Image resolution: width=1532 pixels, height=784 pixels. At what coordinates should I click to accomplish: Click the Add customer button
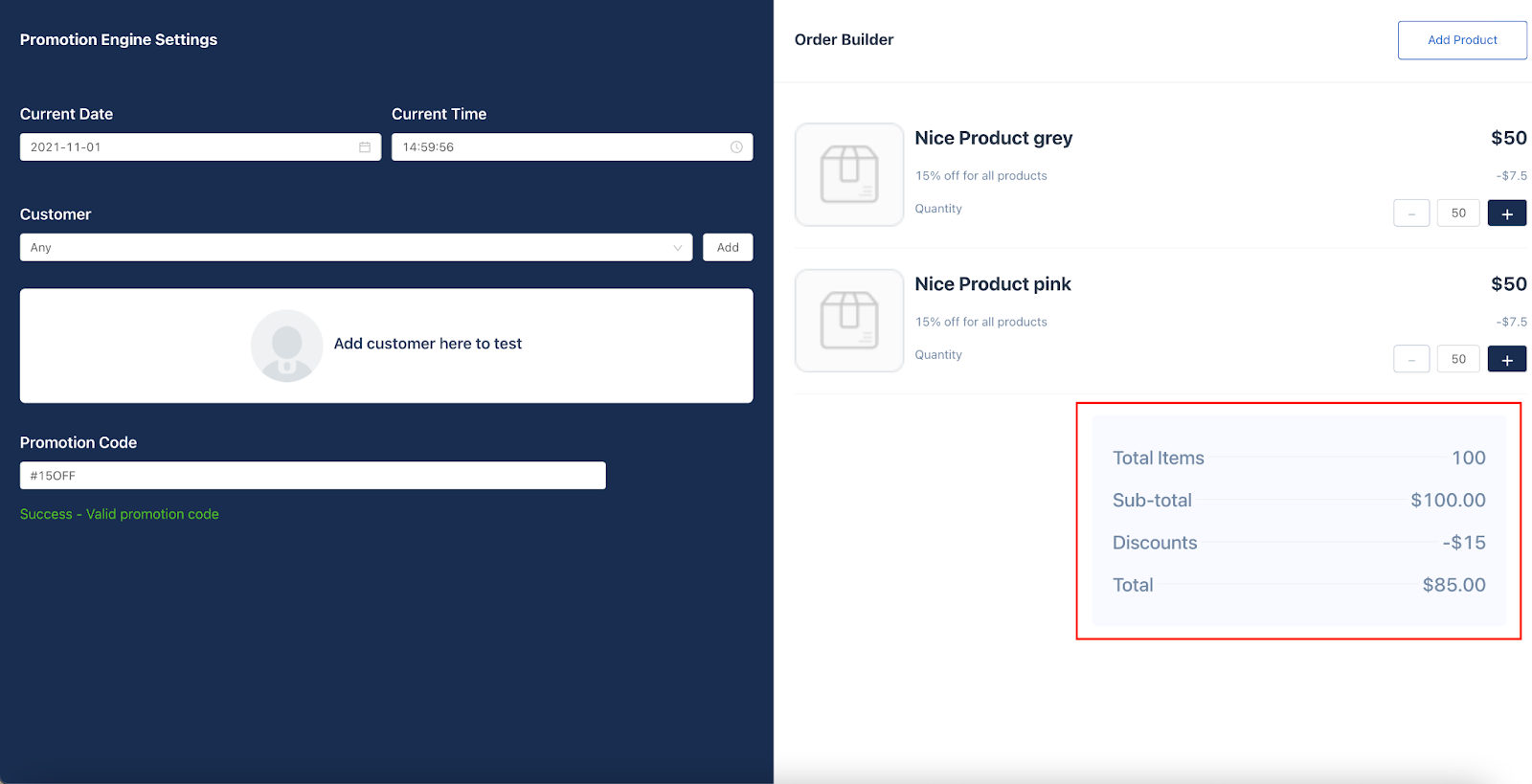[728, 248]
